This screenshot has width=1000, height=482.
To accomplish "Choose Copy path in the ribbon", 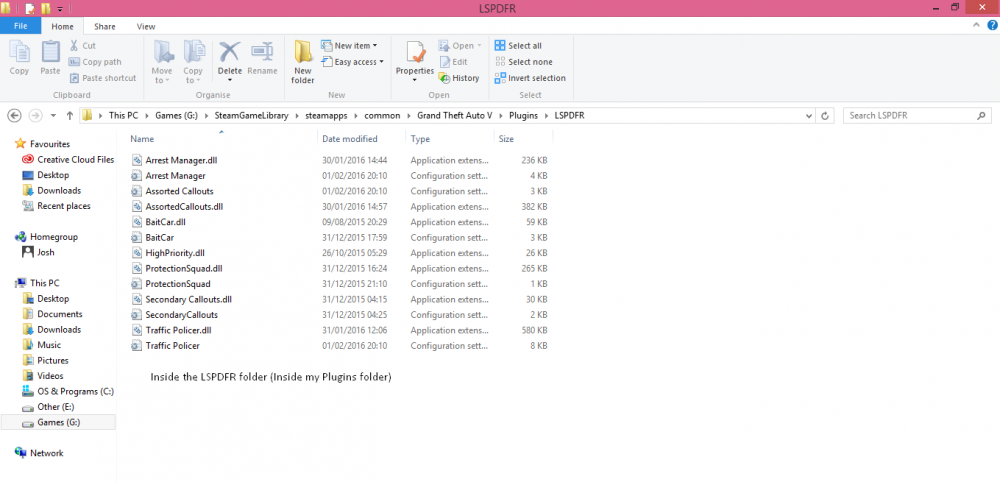I will point(95,62).
